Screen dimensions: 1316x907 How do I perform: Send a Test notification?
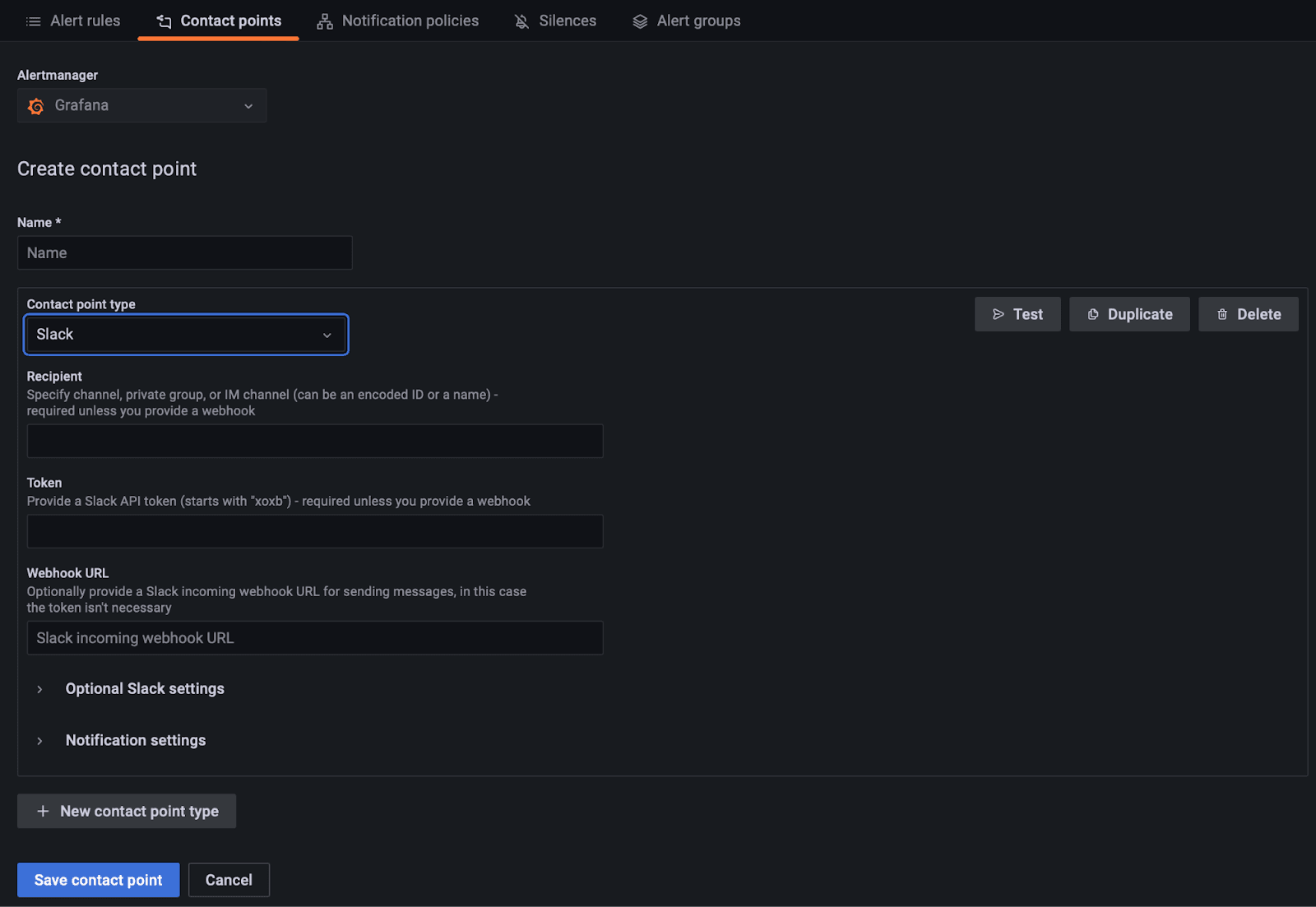click(x=1017, y=314)
